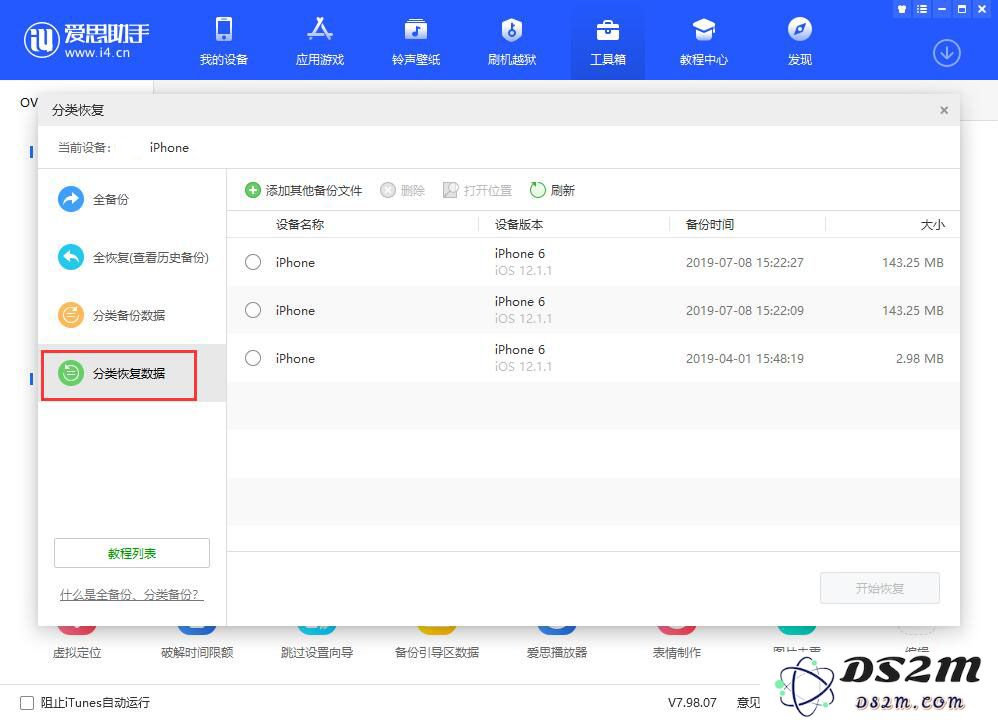Viewport: 998px width, 720px height.
Task: Click the 意见 feedback link
Action: coord(748,703)
